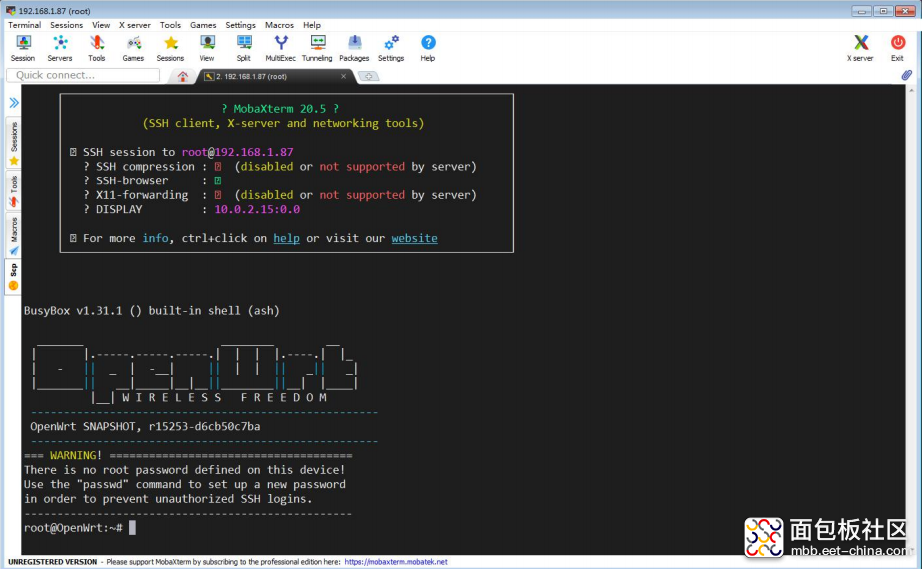Click the UNREGISTERED VERSION status text
This screenshot has height=569, width=922.
53,562
